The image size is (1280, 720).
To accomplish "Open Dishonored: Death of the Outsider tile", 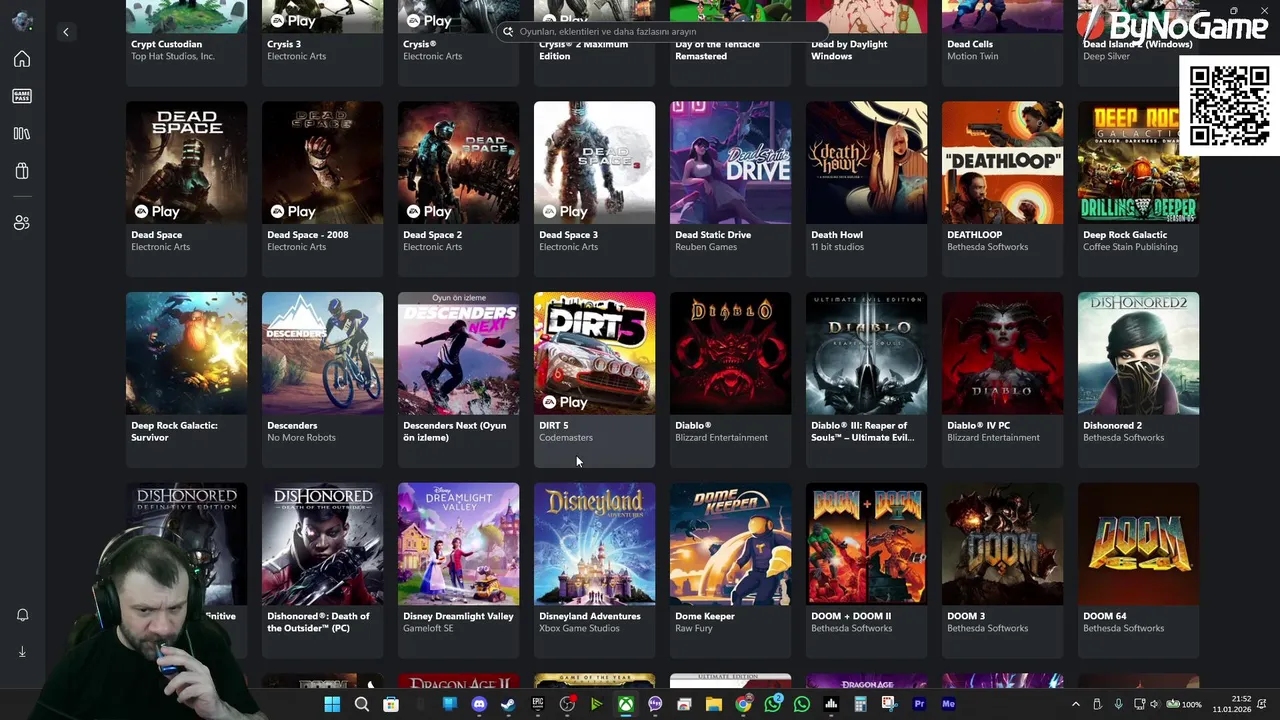I will 322,570.
